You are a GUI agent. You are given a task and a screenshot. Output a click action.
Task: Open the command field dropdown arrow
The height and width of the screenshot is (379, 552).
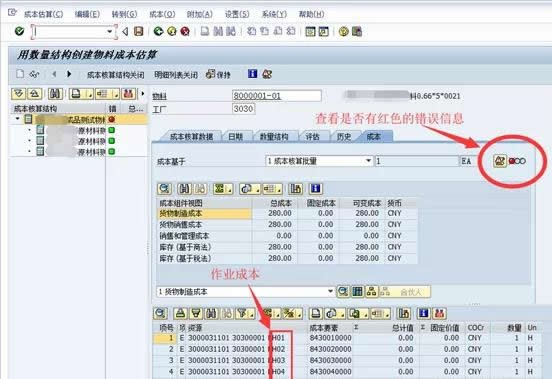[109, 32]
